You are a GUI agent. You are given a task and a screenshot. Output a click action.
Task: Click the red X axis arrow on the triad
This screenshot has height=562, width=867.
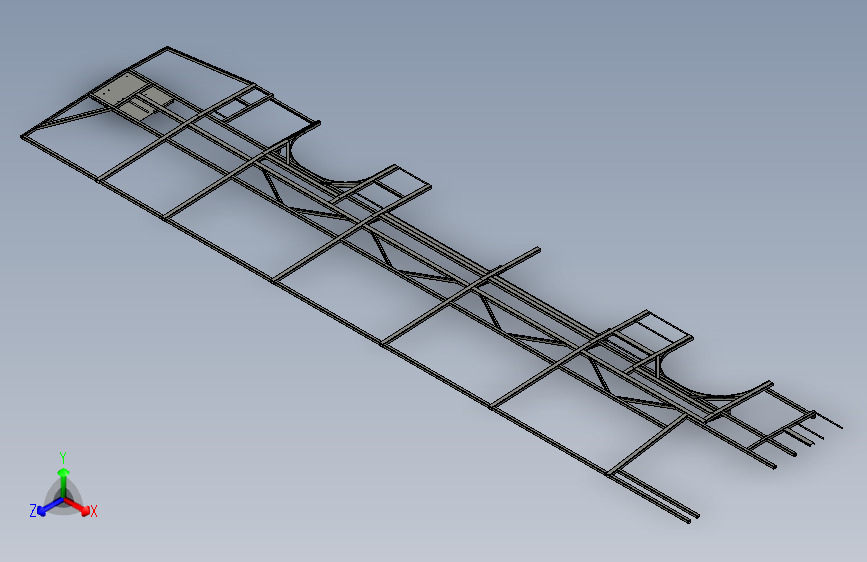(77, 506)
